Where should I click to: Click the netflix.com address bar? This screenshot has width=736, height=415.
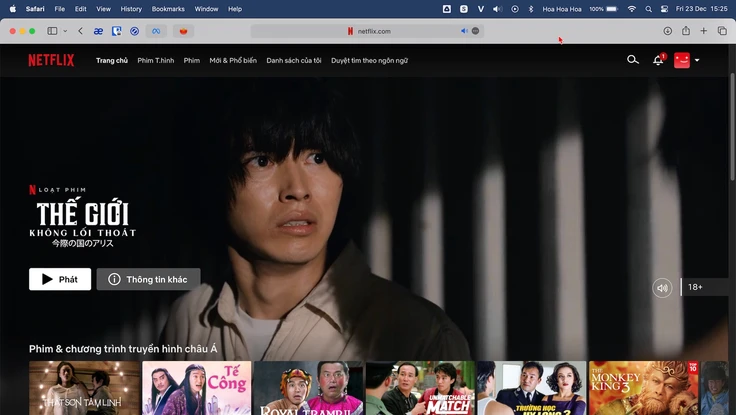coord(368,31)
